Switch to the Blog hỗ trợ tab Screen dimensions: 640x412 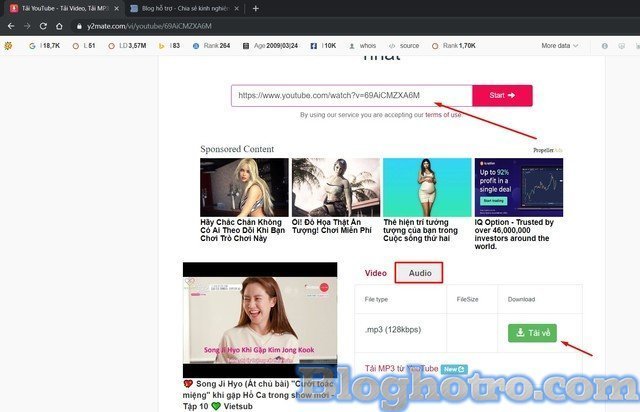pyautogui.click(x=184, y=8)
